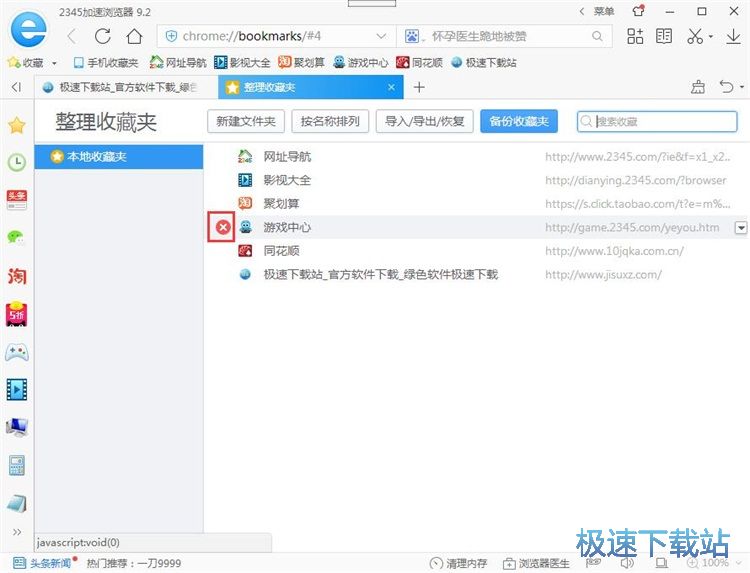This screenshot has width=750, height=573.
Task: Open the 5折 discount icon in sidebar
Action: pos(17,314)
